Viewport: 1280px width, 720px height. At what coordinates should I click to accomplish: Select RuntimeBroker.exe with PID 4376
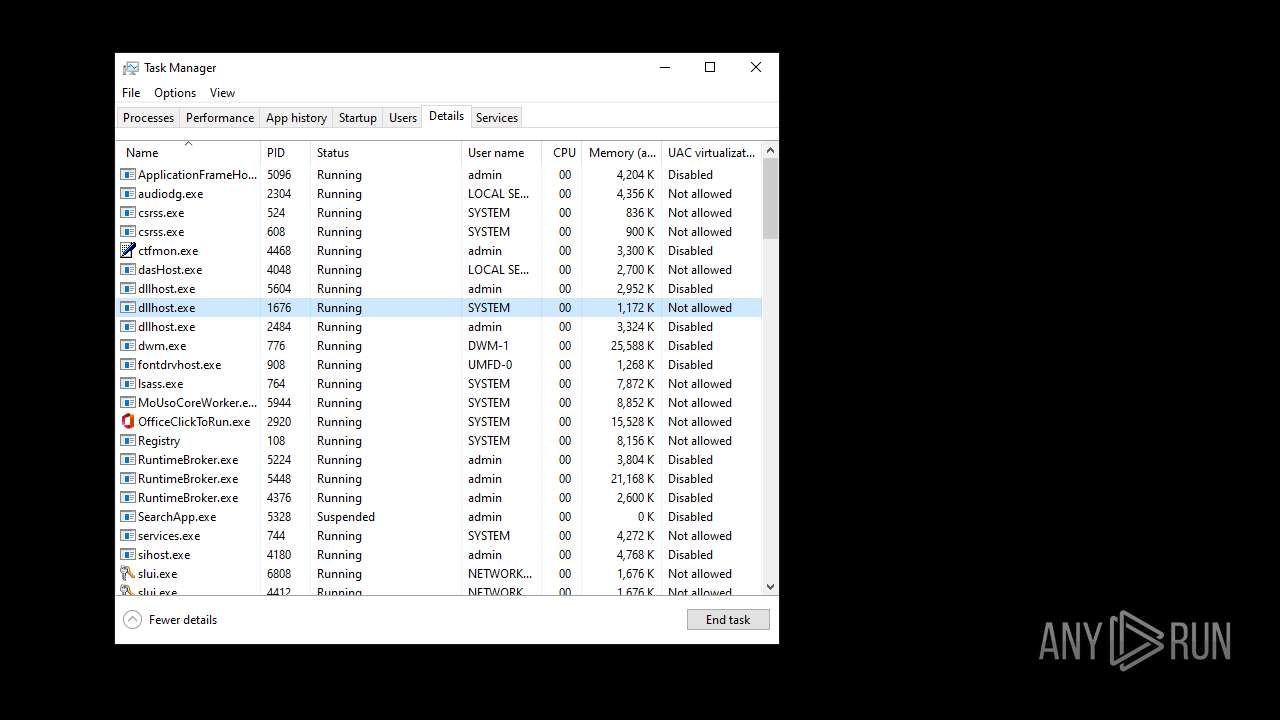pyautogui.click(x=439, y=498)
